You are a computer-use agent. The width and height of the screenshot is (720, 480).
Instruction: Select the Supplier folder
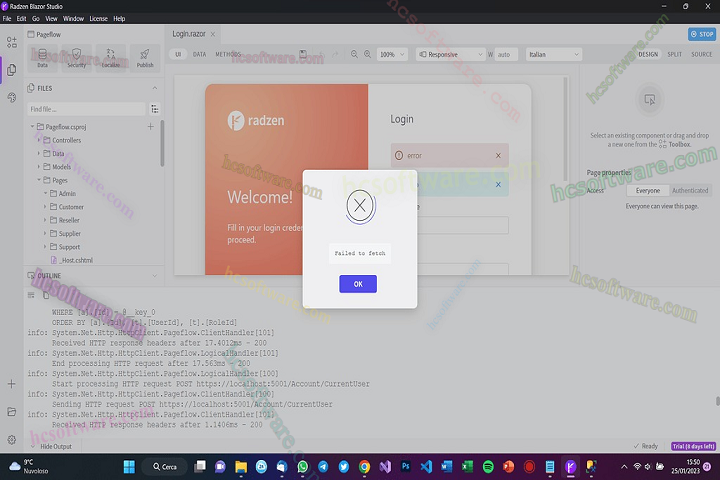[69, 233]
